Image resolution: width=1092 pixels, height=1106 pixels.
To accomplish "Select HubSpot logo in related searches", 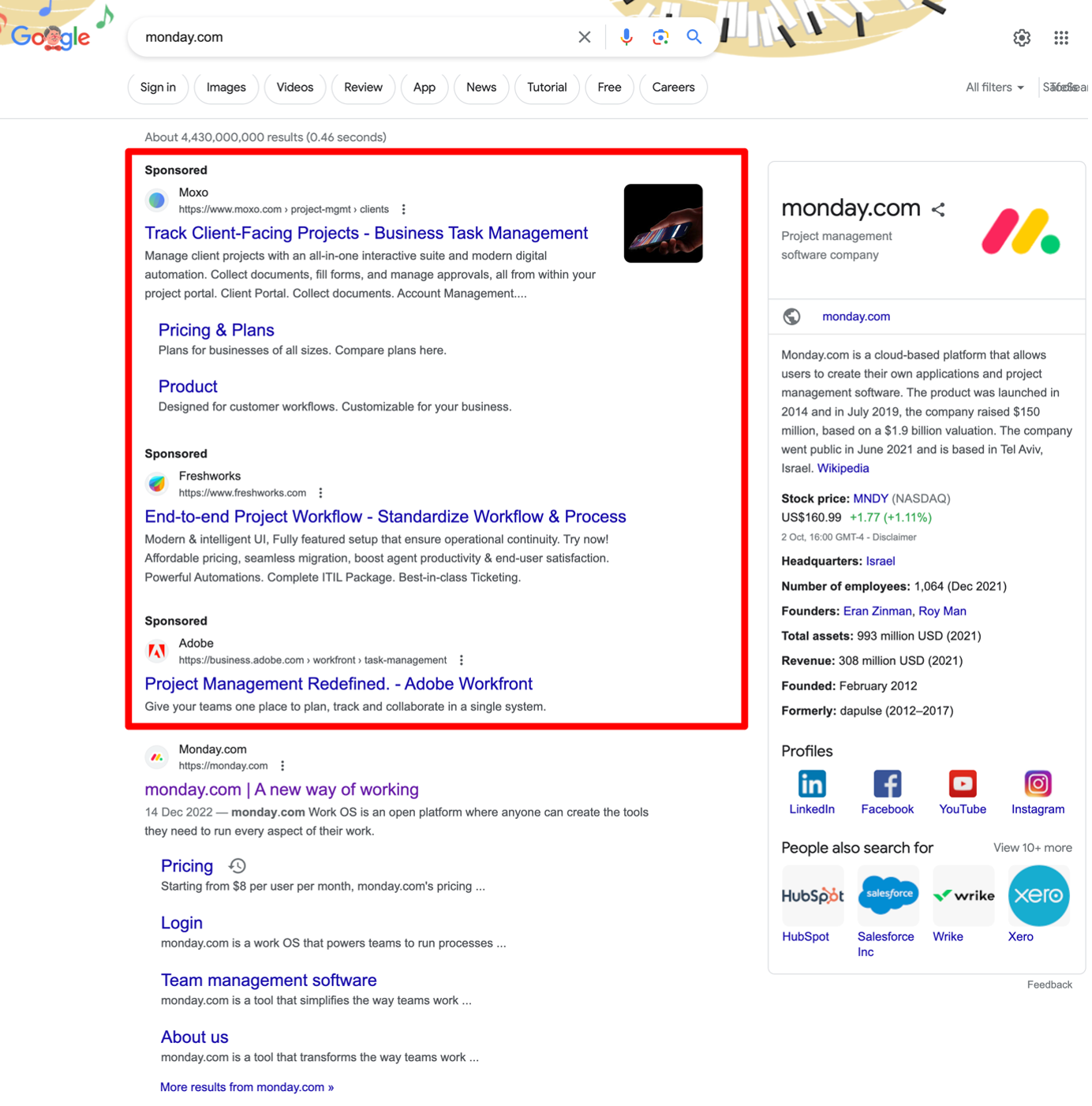I will 813,896.
